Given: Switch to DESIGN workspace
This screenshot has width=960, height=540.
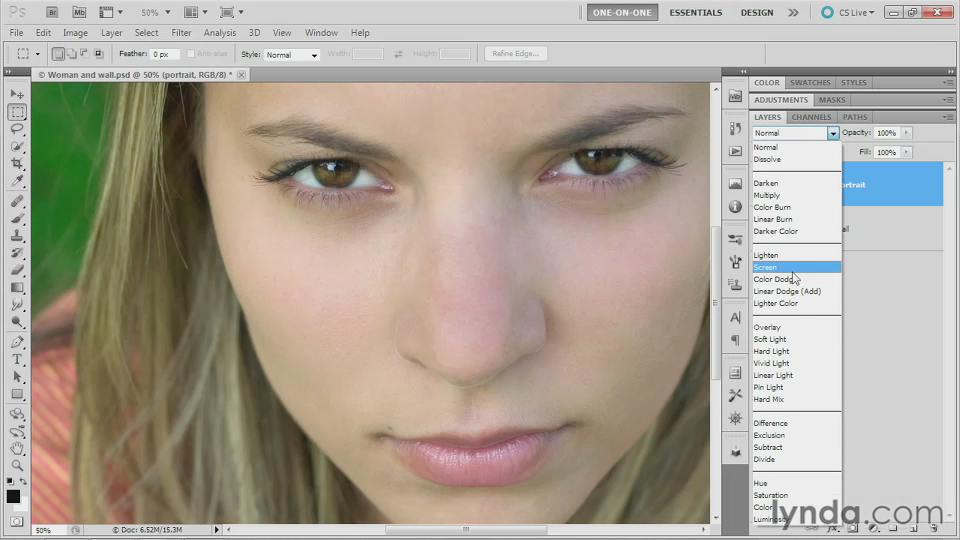Looking at the screenshot, I should 757,12.
